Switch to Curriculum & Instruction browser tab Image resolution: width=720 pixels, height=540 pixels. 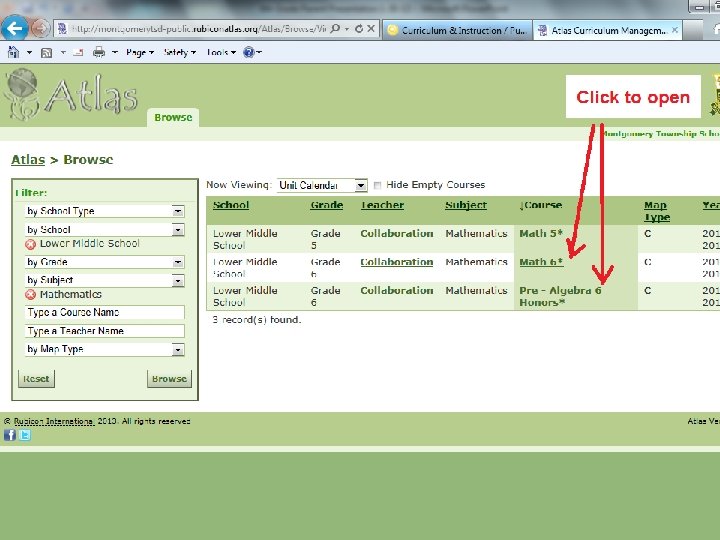[457, 30]
